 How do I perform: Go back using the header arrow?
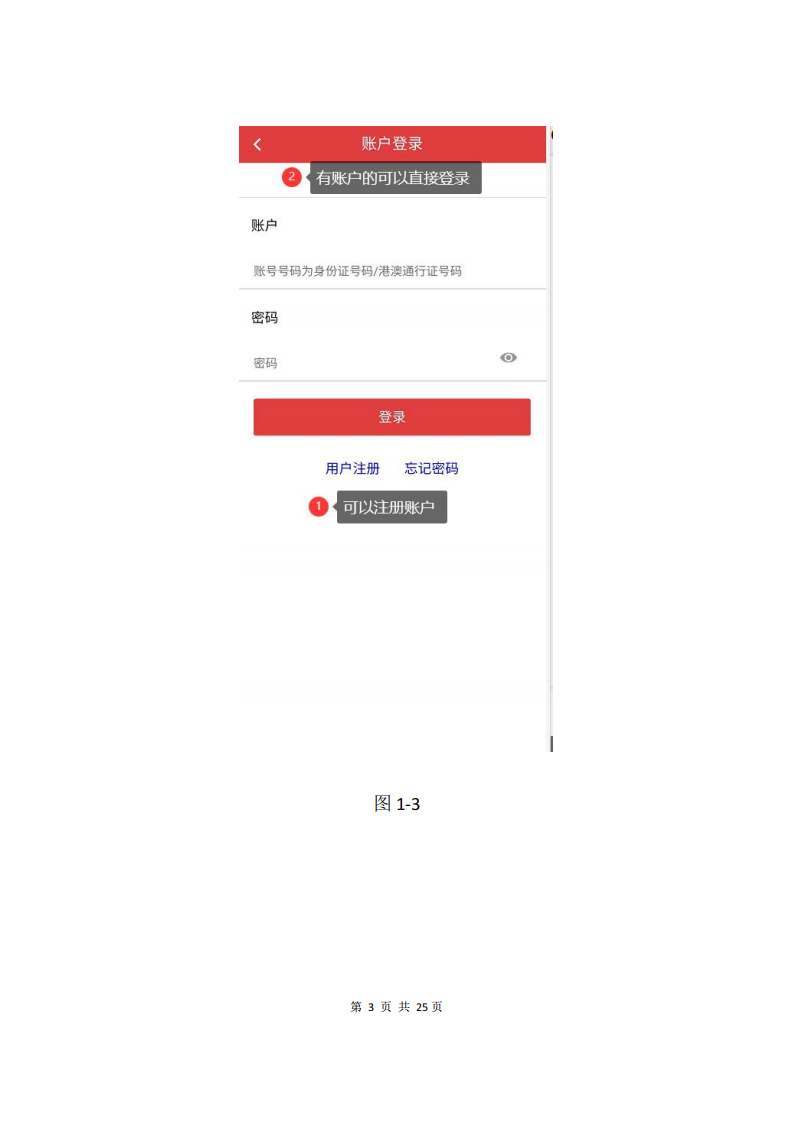(258, 145)
